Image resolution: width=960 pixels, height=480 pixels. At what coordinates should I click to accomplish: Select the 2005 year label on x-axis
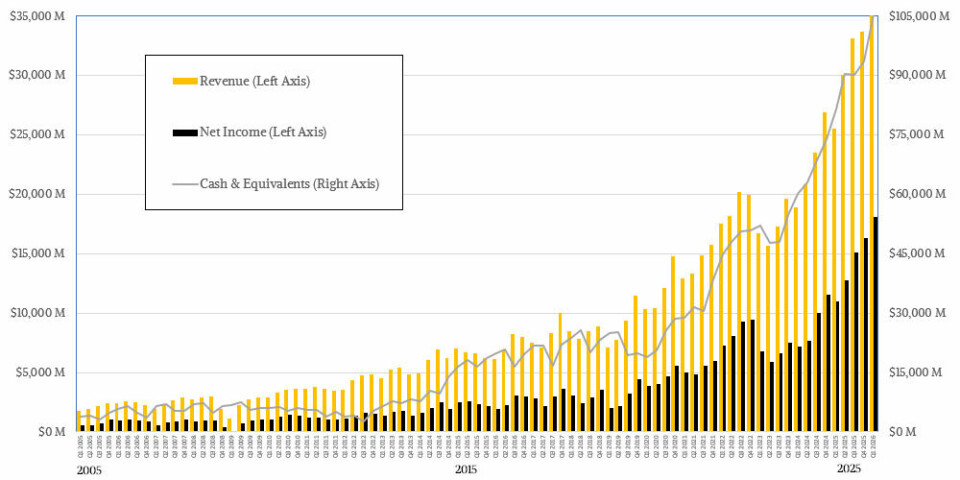tap(88, 469)
